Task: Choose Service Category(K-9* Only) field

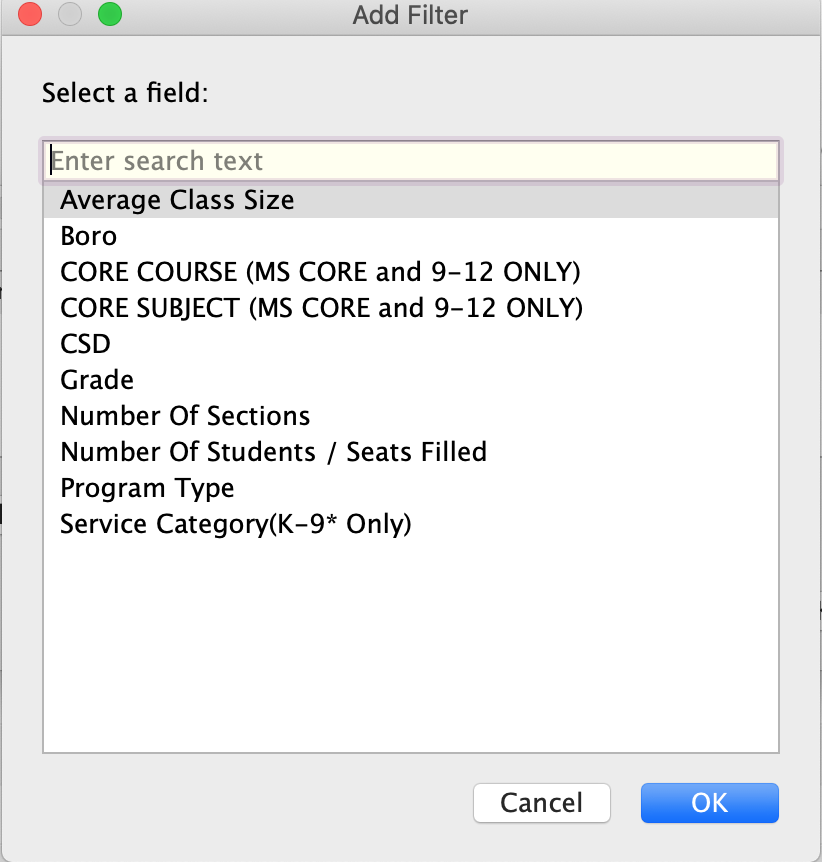Action: pyautogui.click(x=236, y=524)
